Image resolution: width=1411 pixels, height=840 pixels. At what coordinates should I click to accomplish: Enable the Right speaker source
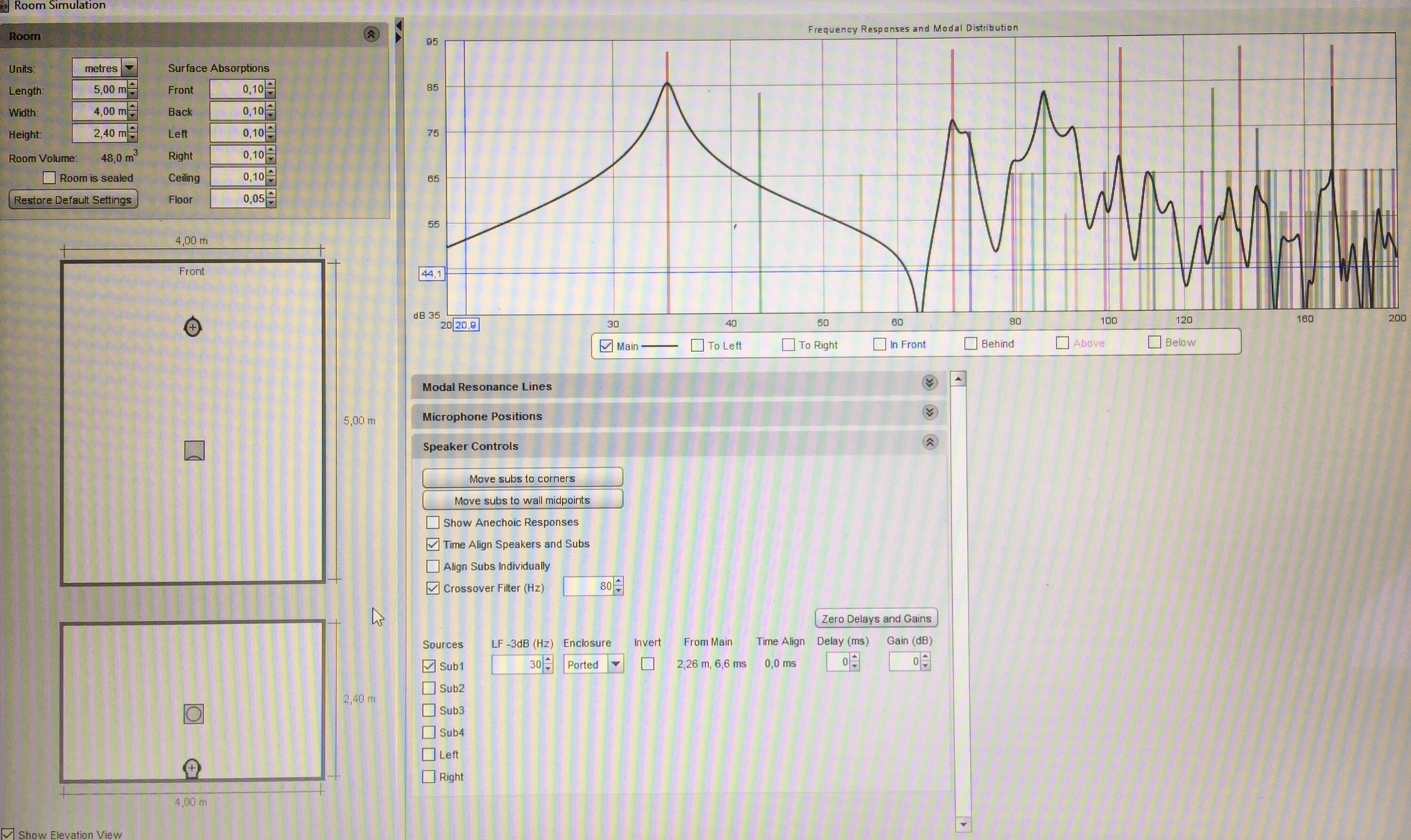pos(429,776)
